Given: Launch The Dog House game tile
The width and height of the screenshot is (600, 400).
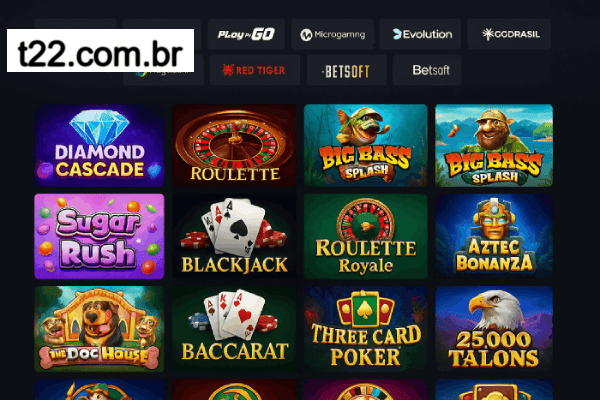Looking at the screenshot, I should point(99,329).
